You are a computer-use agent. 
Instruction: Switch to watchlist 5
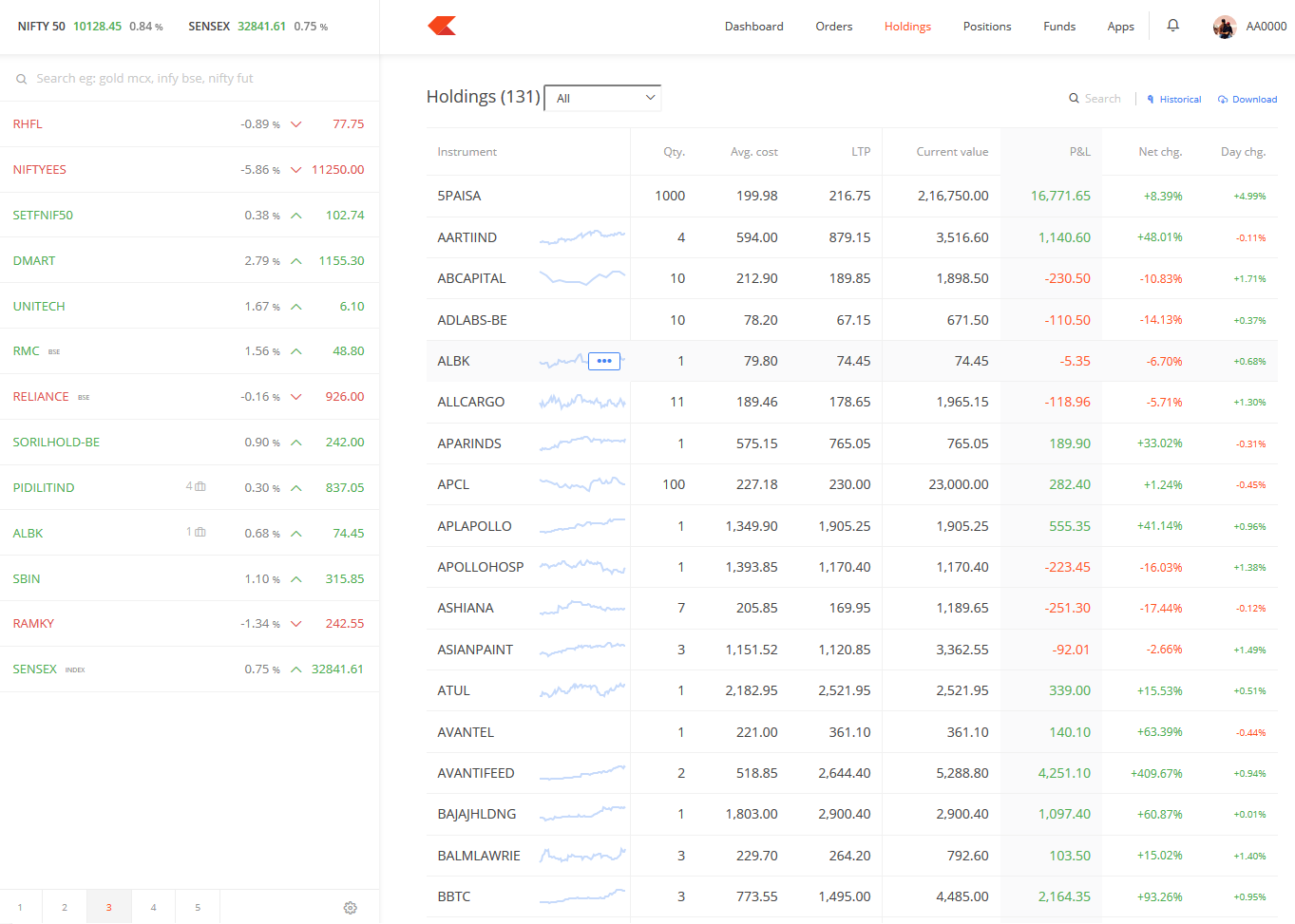point(198,907)
